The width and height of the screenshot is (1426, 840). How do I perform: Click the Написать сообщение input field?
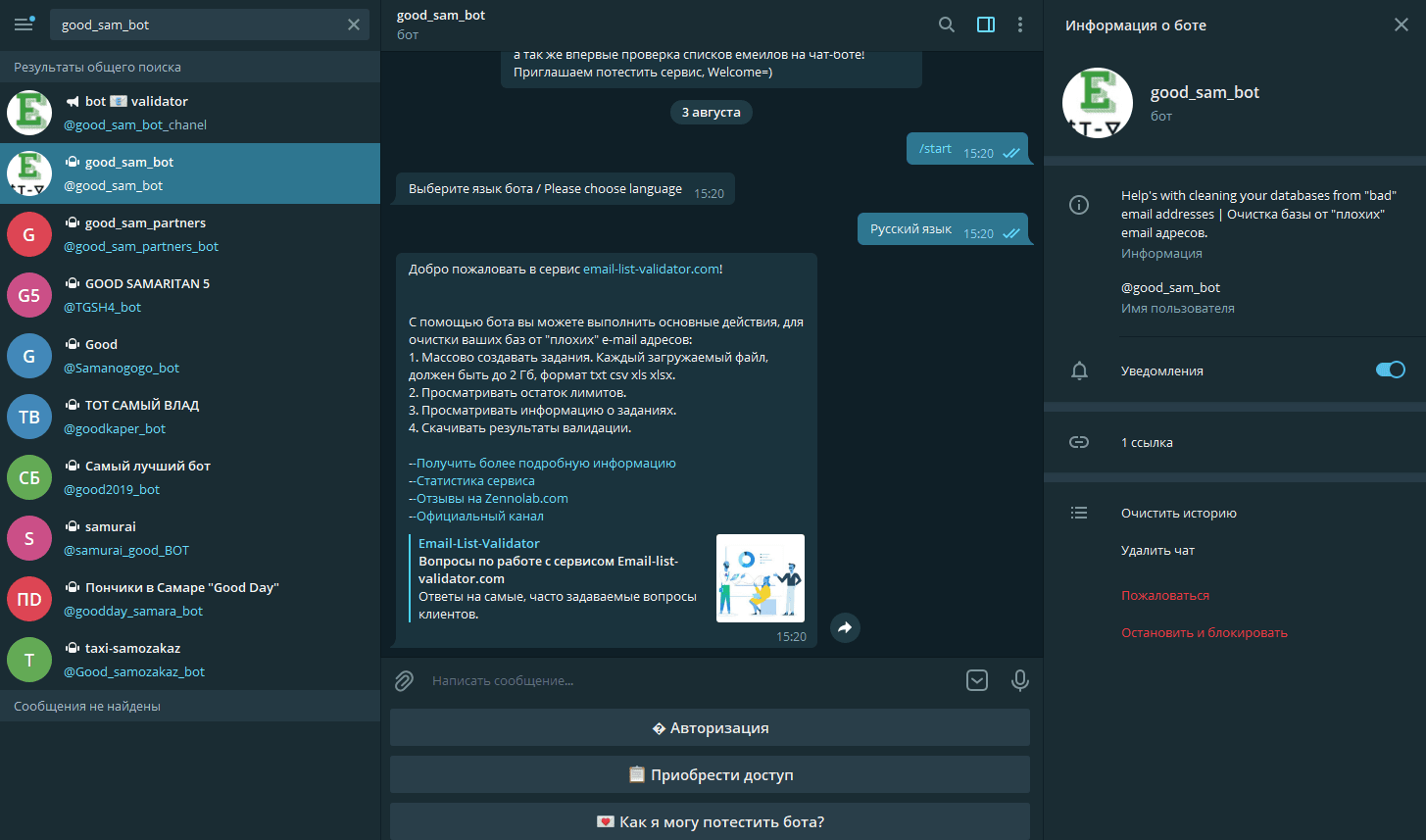[x=691, y=680]
